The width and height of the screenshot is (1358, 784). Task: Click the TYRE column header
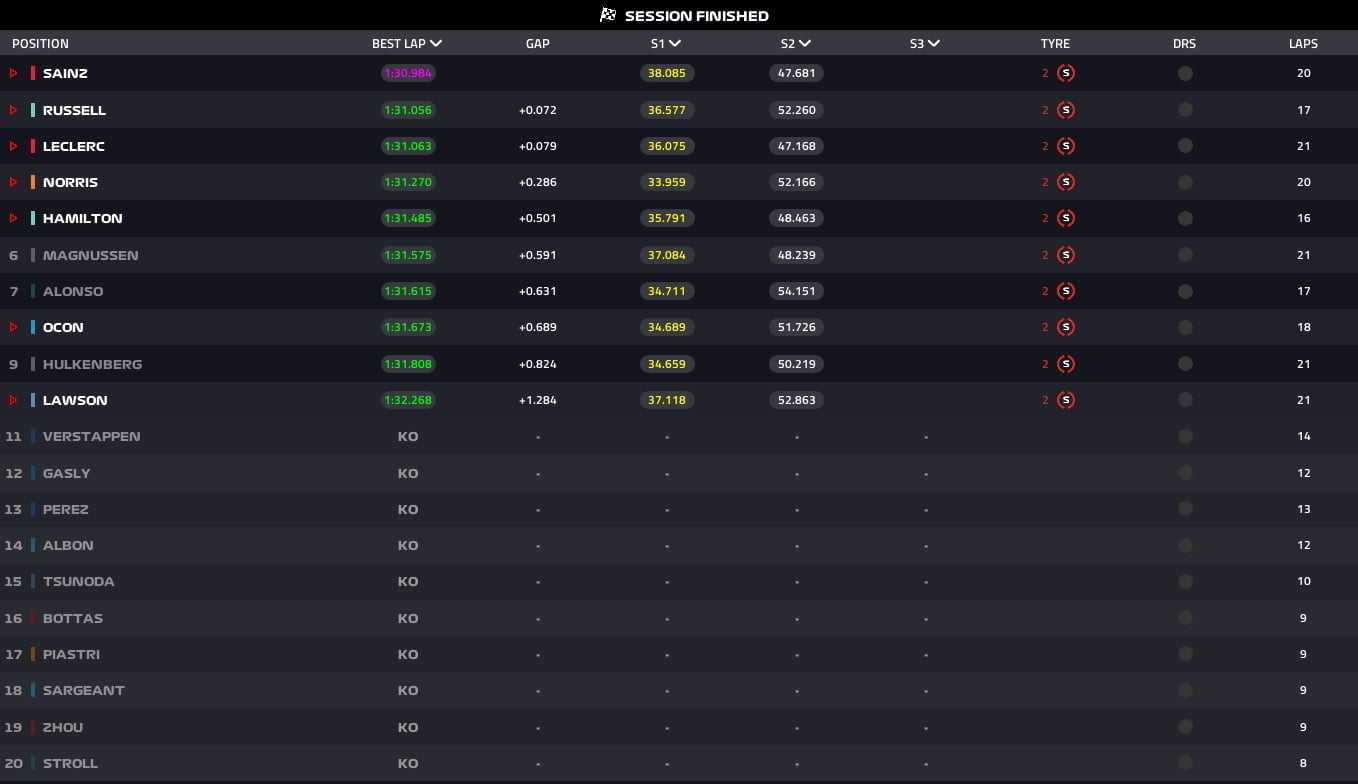(x=1055, y=44)
